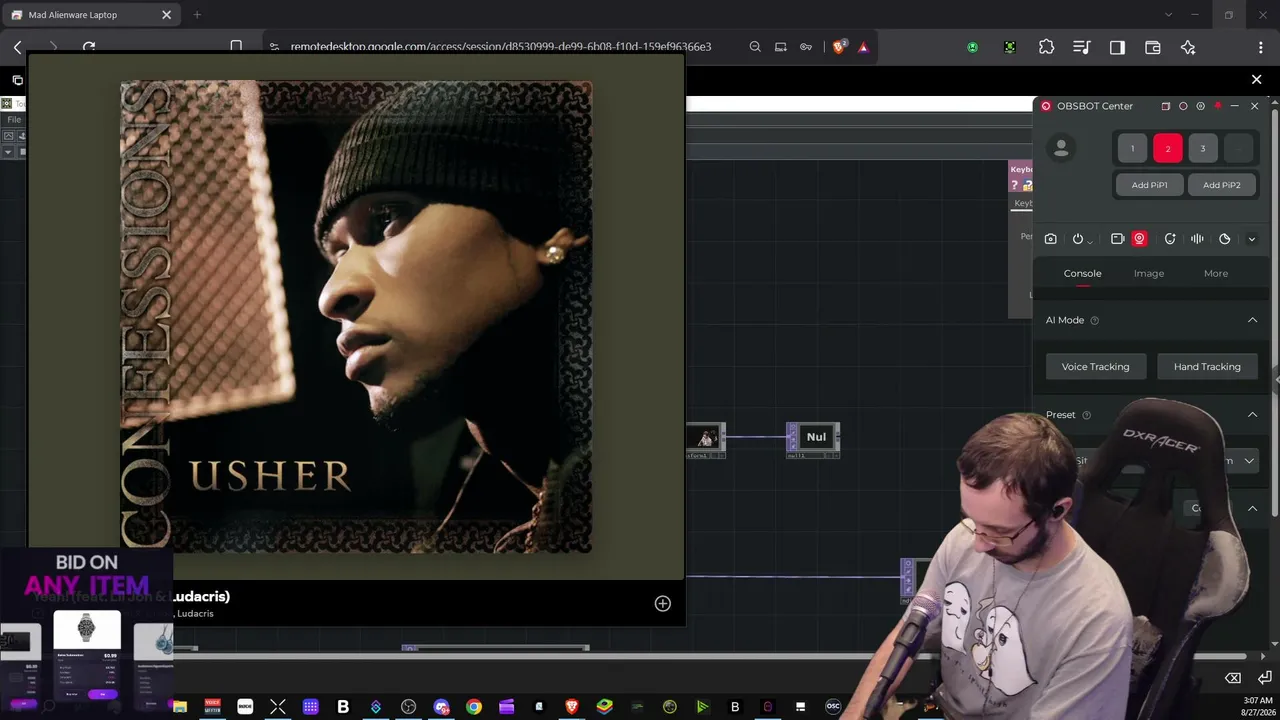Enable Voice Tracking mode
This screenshot has width=1280, height=720.
click(x=1095, y=367)
